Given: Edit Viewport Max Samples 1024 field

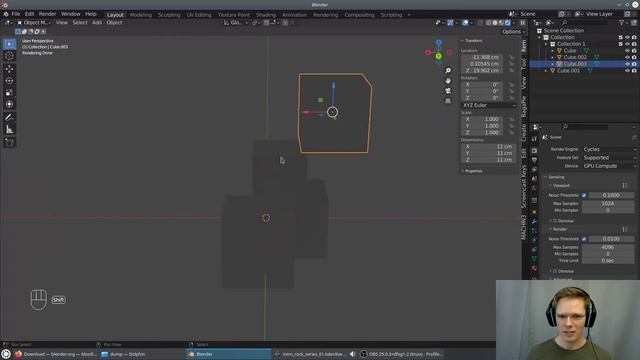Looking at the screenshot, I should 608,204.
